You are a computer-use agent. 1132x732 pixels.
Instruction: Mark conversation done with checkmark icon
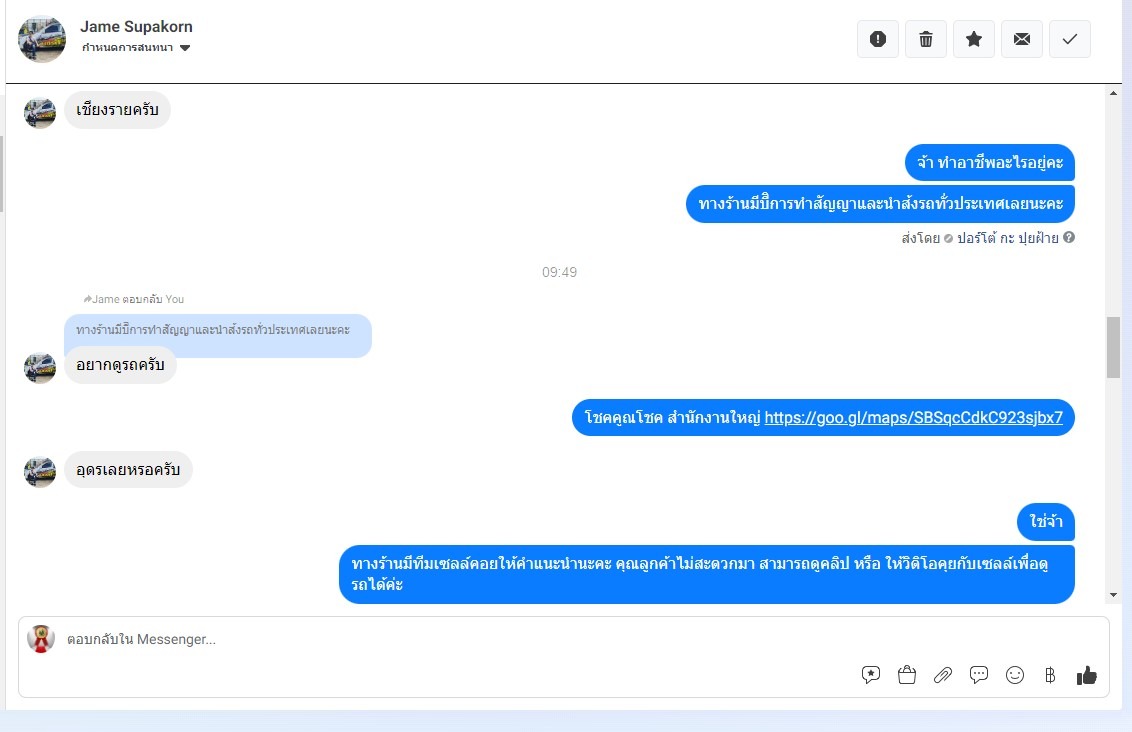[x=1070, y=39]
